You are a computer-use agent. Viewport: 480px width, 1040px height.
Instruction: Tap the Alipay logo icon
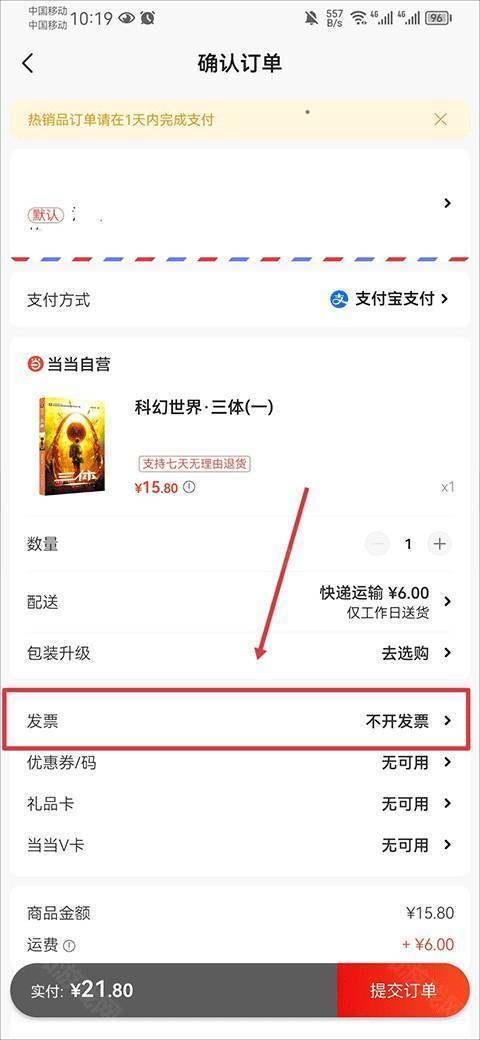[339, 299]
